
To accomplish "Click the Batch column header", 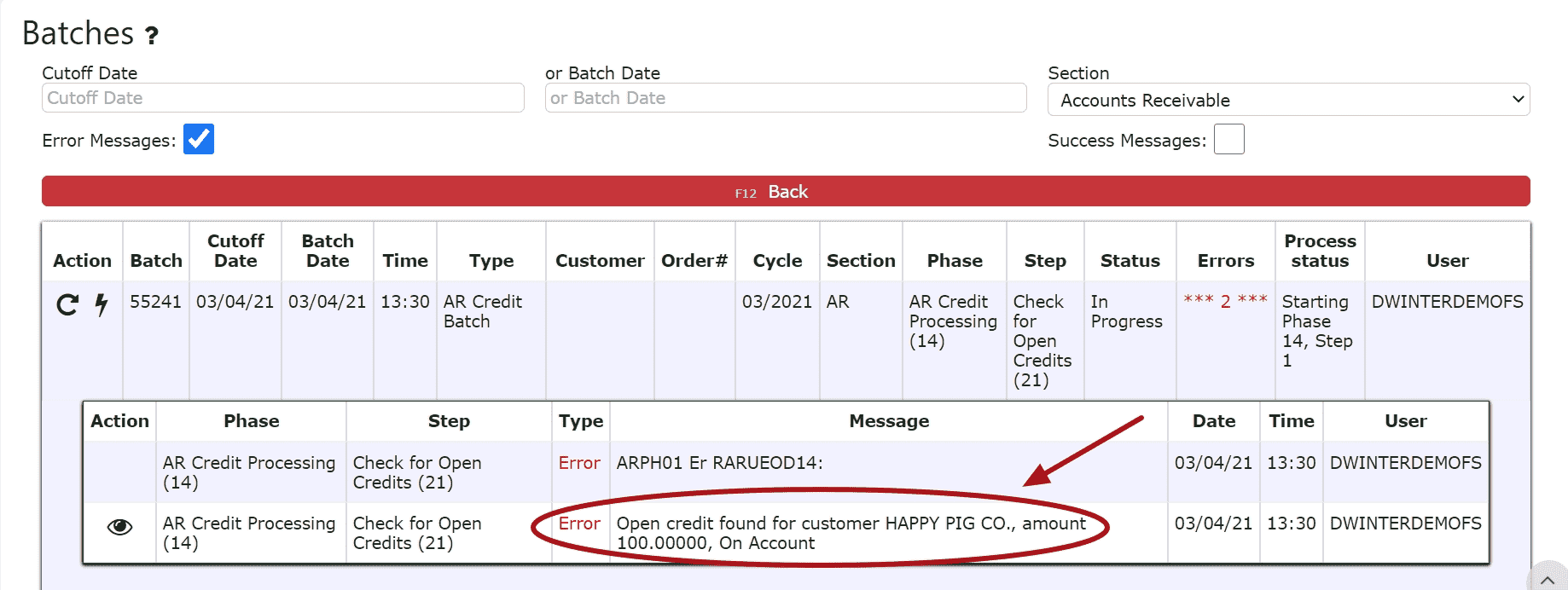I will (156, 261).
